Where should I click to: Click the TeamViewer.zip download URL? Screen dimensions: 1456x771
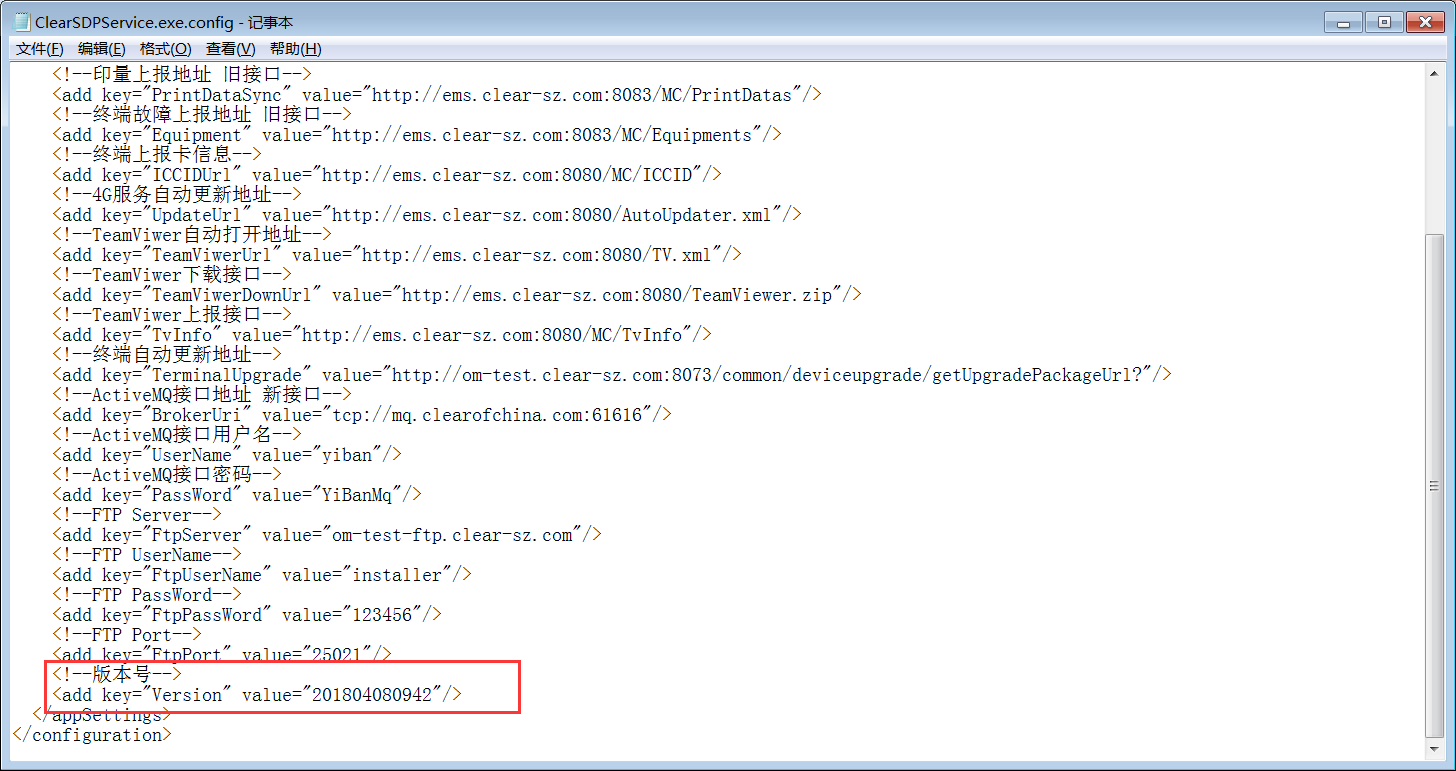(621, 295)
